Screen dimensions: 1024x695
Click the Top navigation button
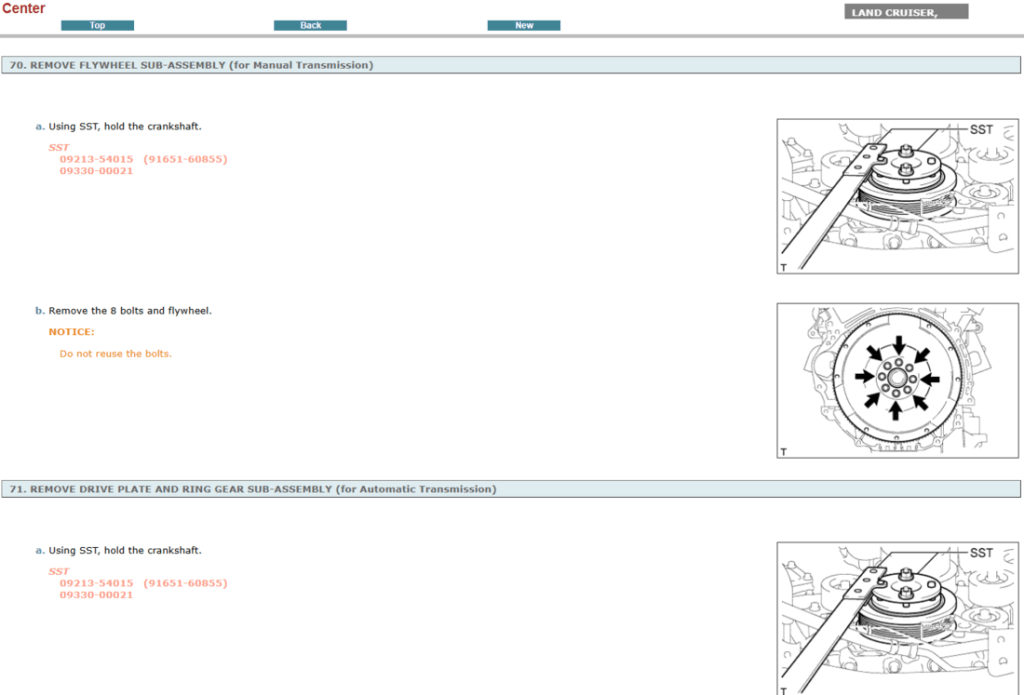[x=97, y=25]
